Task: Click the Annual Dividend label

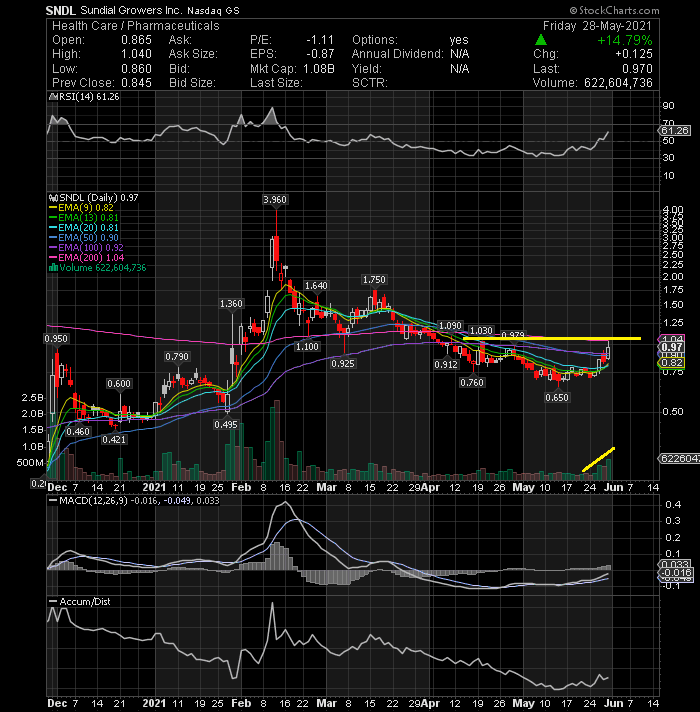Action: [x=398, y=54]
